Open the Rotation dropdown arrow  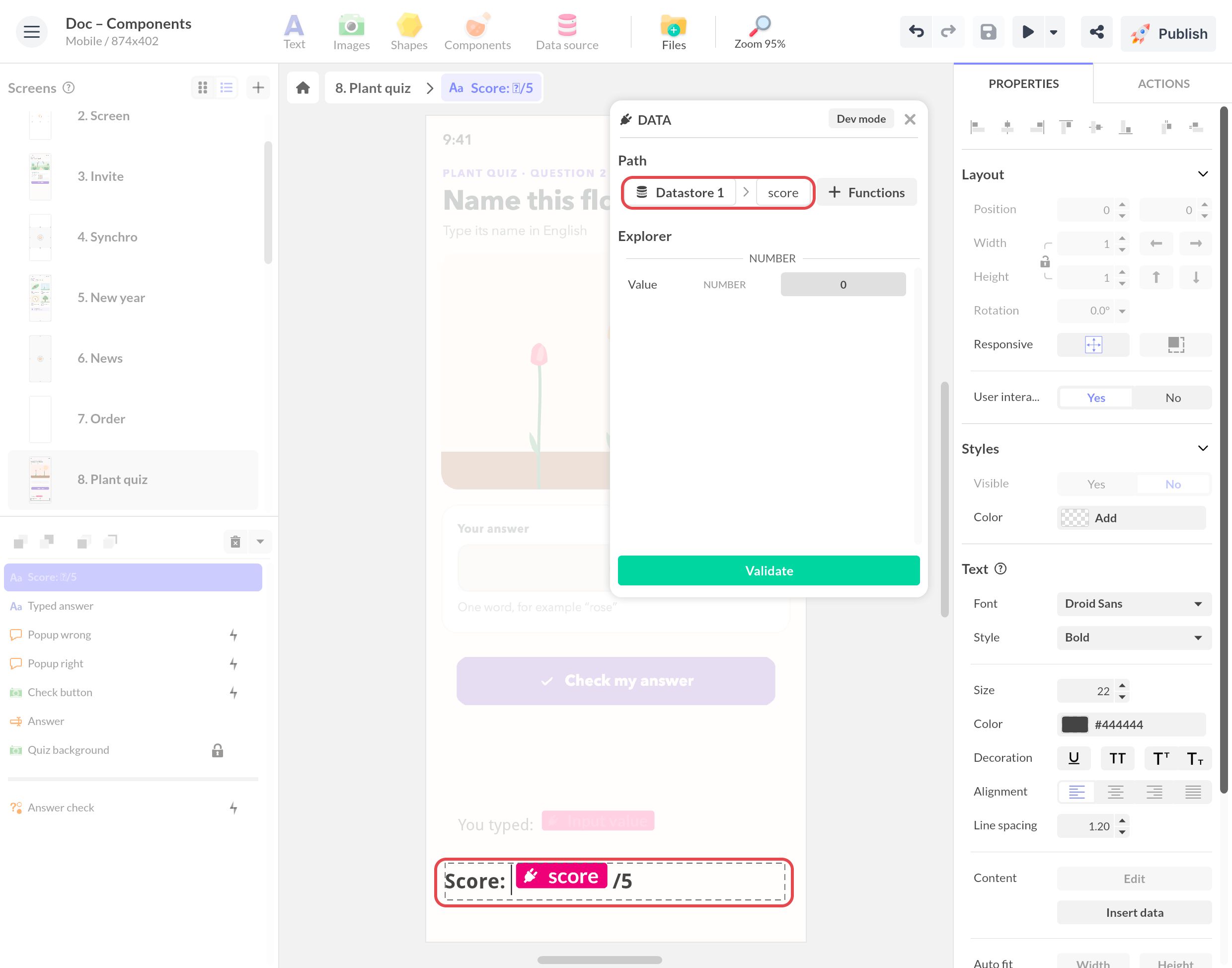[1122, 311]
